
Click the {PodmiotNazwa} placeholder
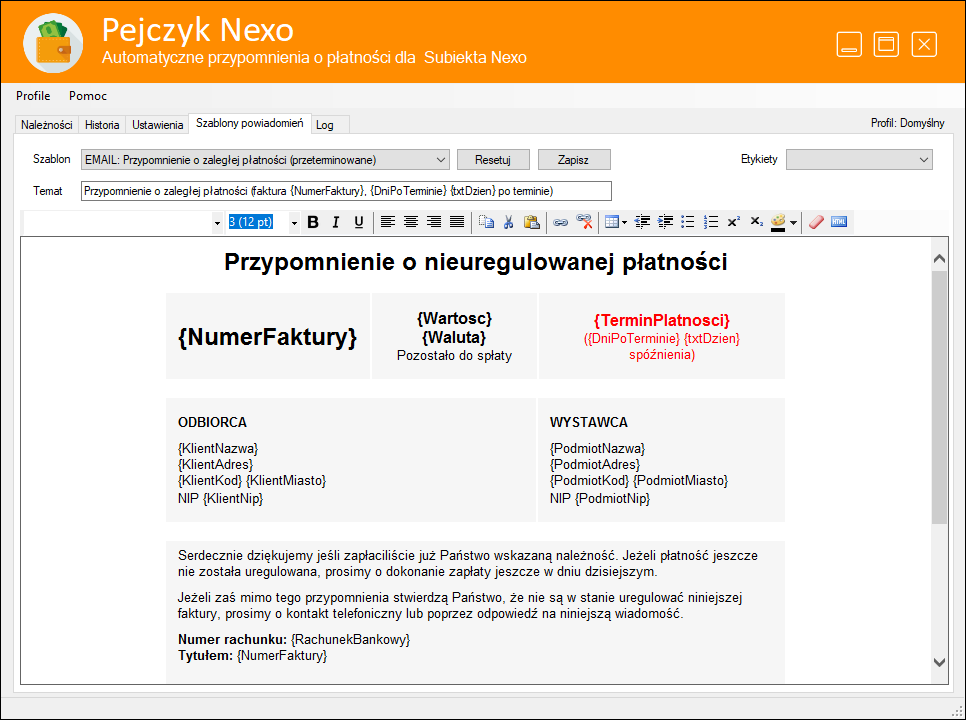tap(598, 448)
